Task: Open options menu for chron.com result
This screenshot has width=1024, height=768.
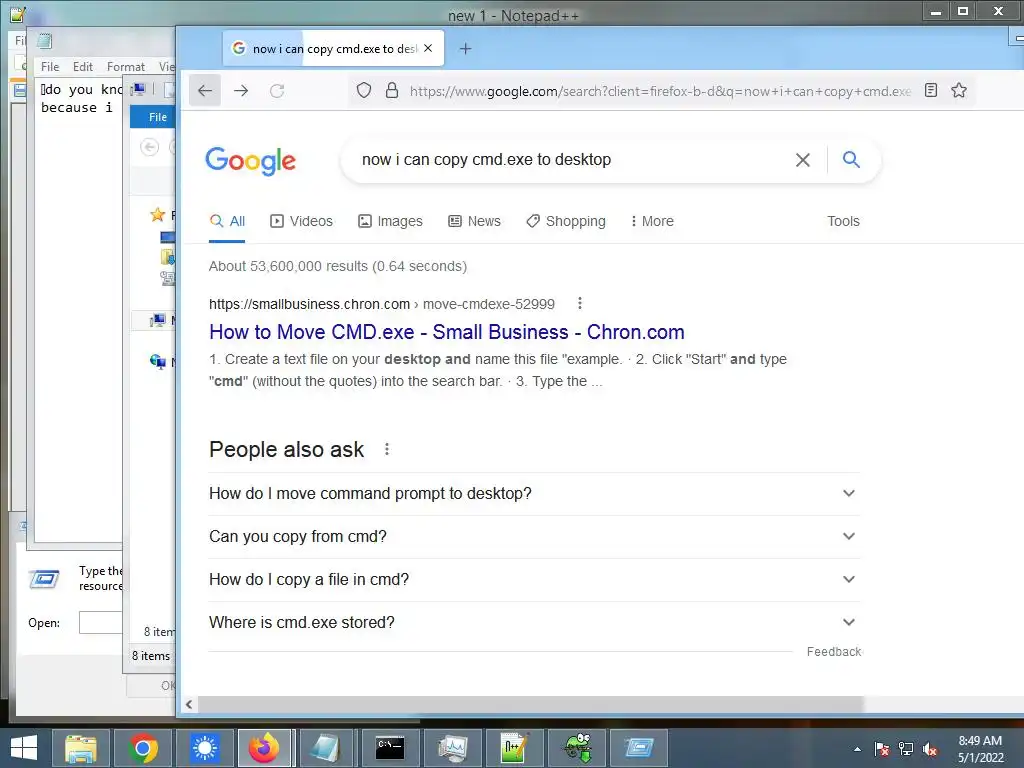Action: [579, 303]
